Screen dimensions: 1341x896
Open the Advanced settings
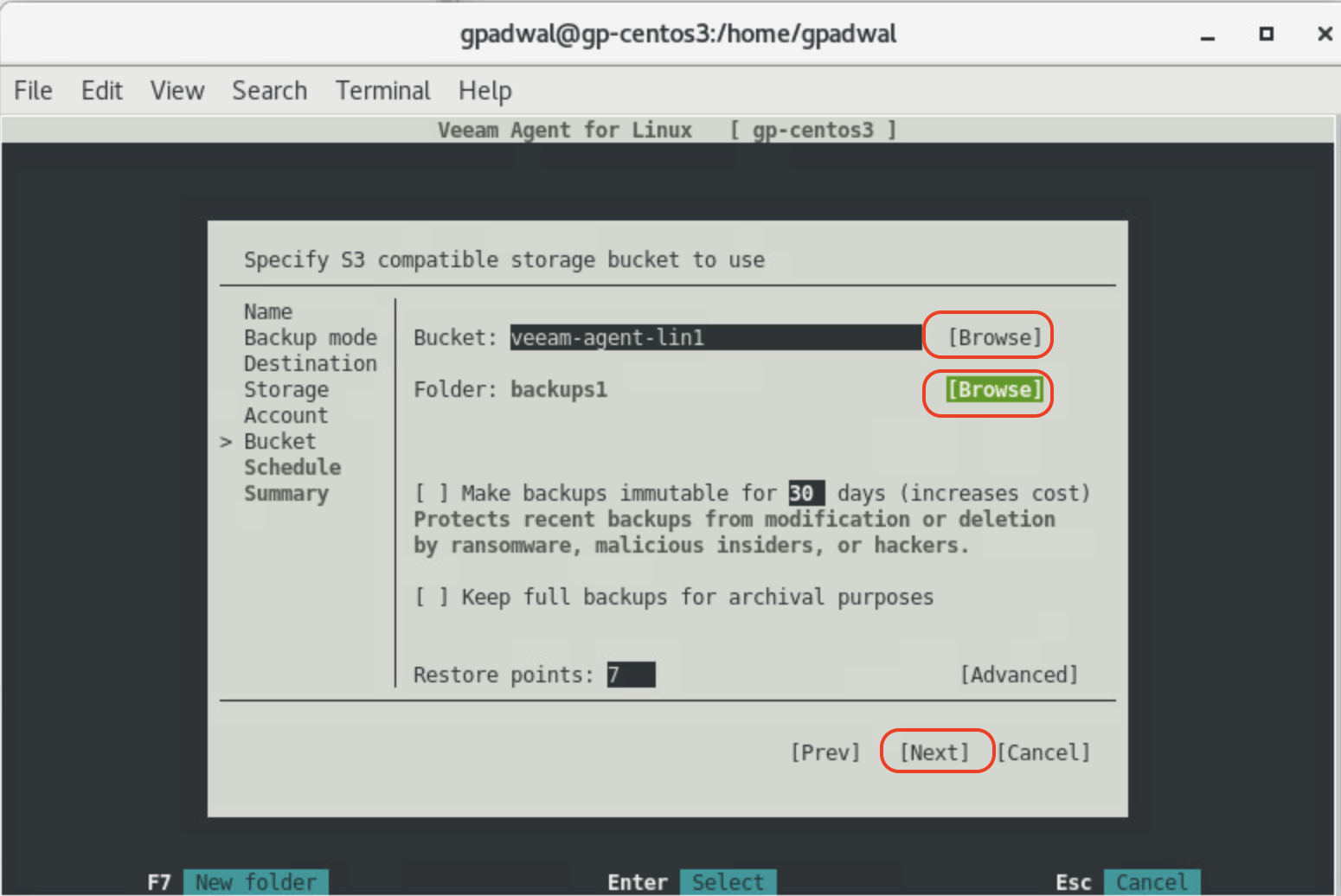1019,675
